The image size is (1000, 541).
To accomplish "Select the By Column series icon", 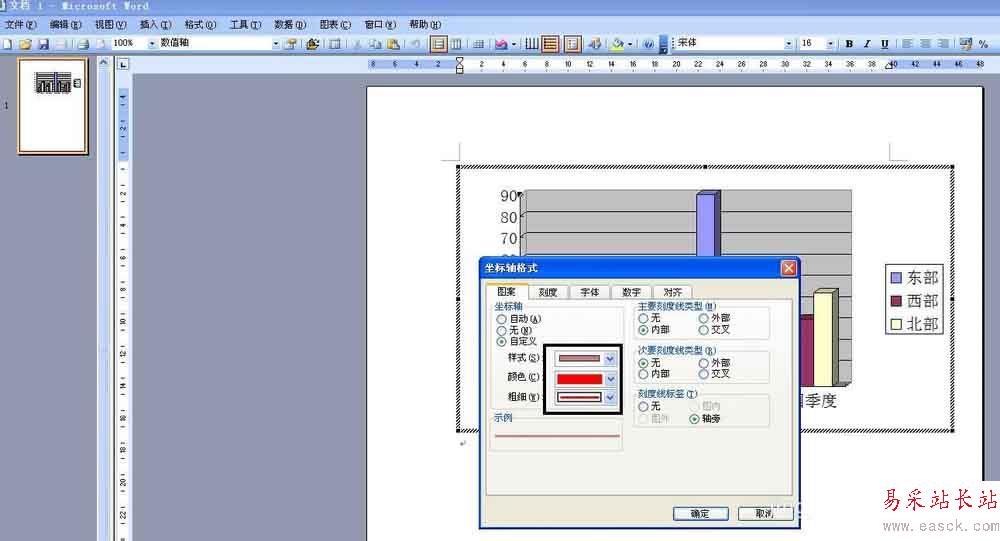I will (457, 44).
